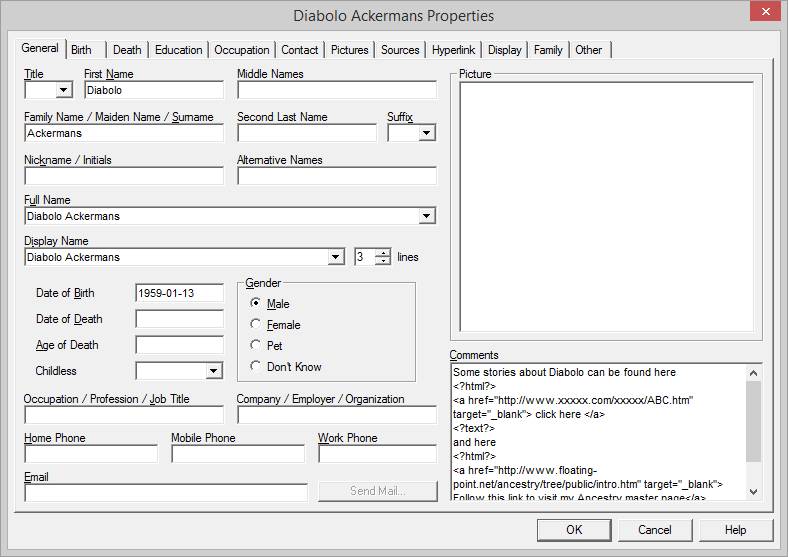Switch to the Birth tab
The image size is (788, 557).
coord(81,50)
